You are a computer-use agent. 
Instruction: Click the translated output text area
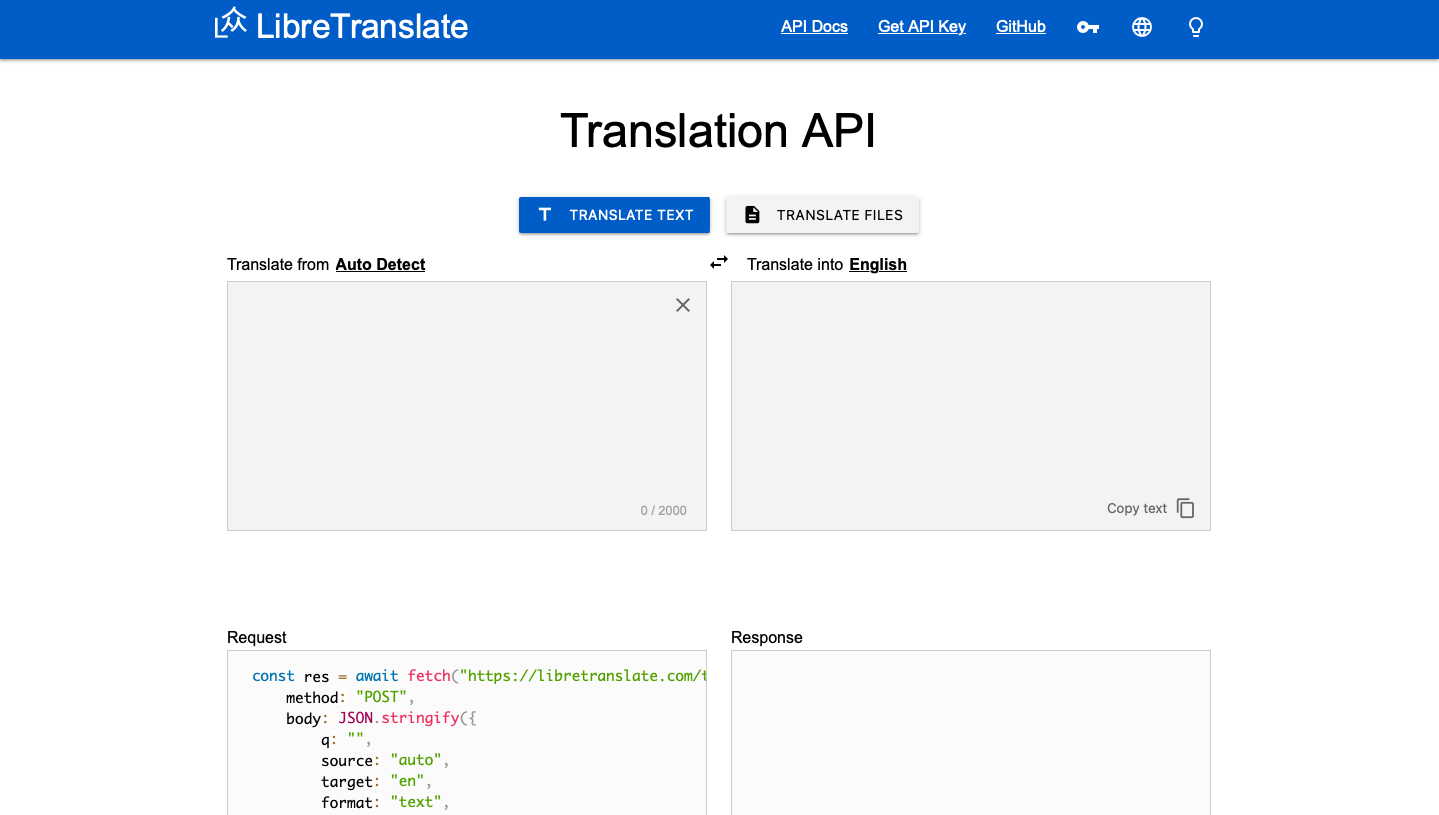click(971, 406)
